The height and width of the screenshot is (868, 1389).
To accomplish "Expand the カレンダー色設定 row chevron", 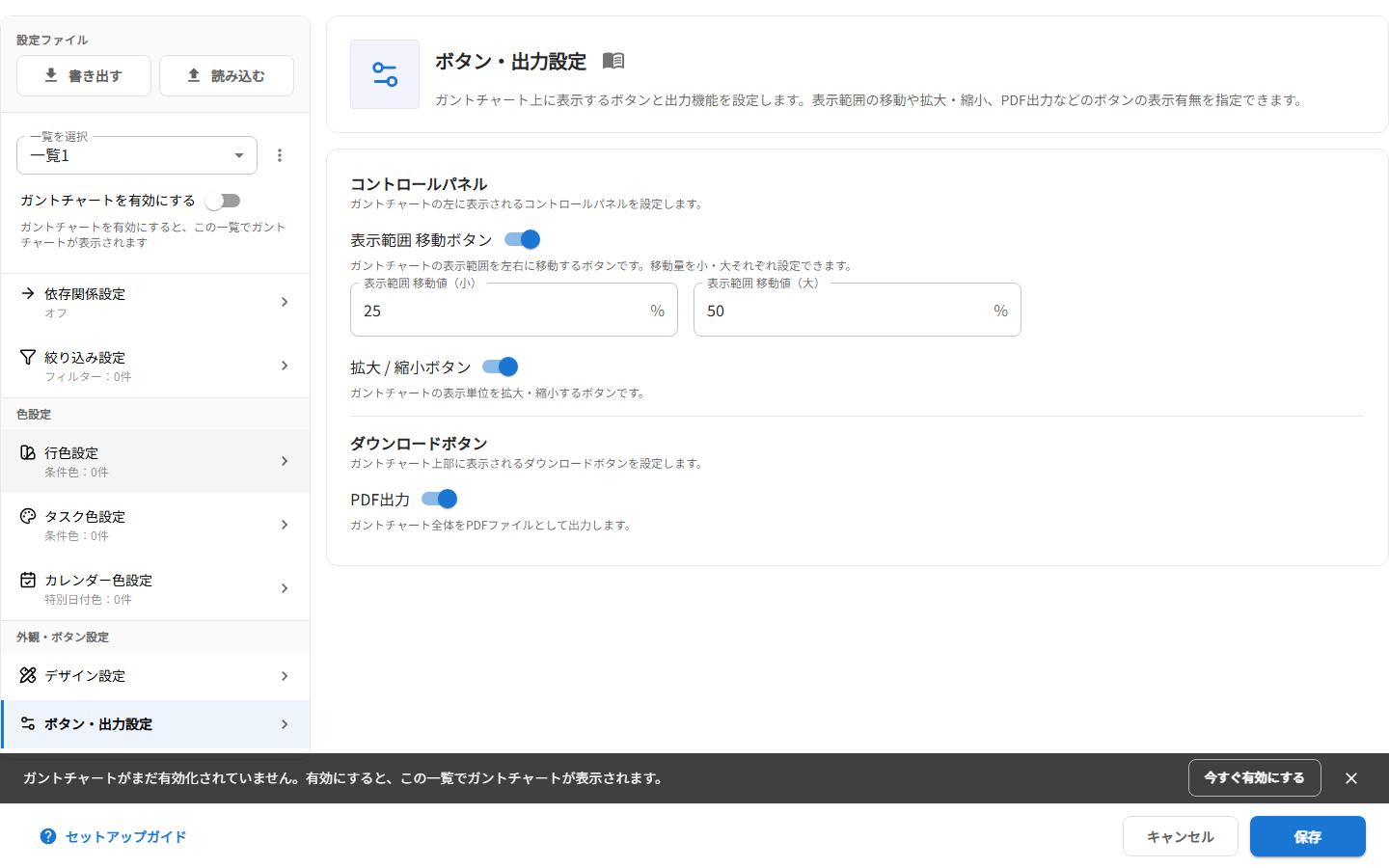I will point(285,588).
